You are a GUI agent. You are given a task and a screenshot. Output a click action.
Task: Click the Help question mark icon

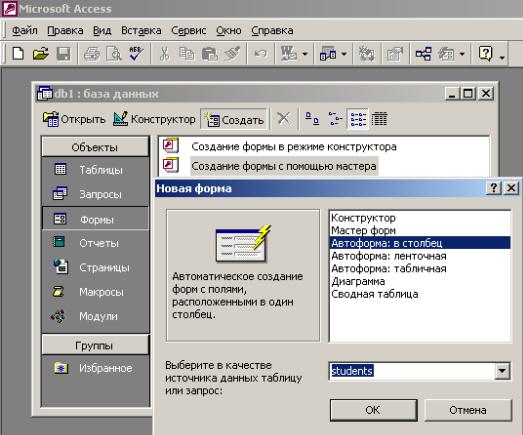[486, 53]
